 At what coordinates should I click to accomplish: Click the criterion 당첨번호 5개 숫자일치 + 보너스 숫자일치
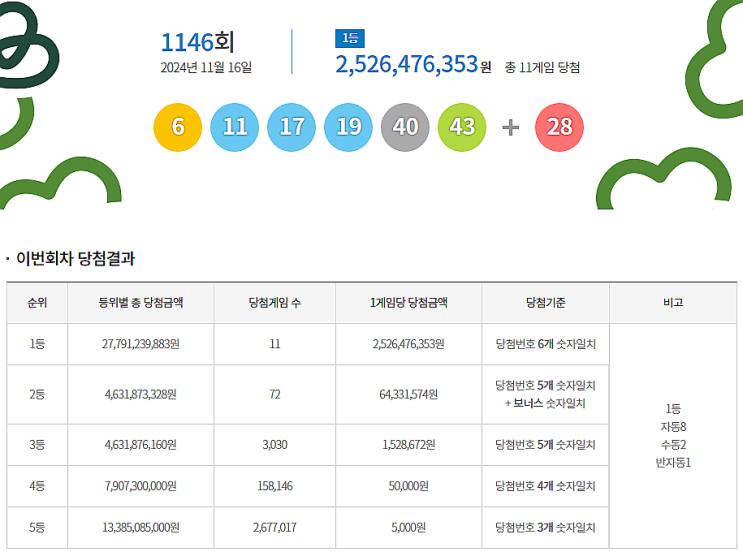(545, 394)
